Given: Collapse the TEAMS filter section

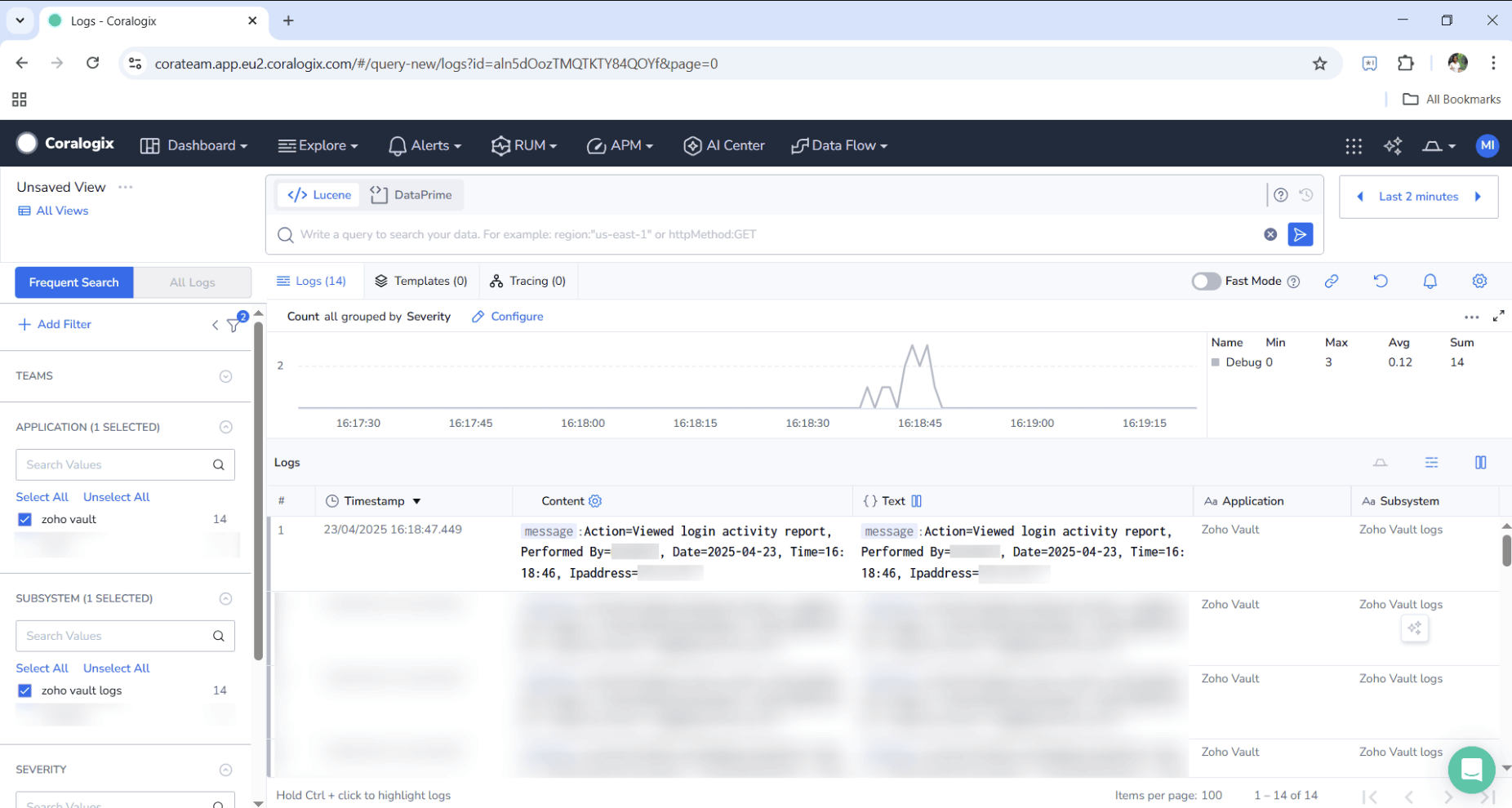Looking at the screenshot, I should (226, 376).
